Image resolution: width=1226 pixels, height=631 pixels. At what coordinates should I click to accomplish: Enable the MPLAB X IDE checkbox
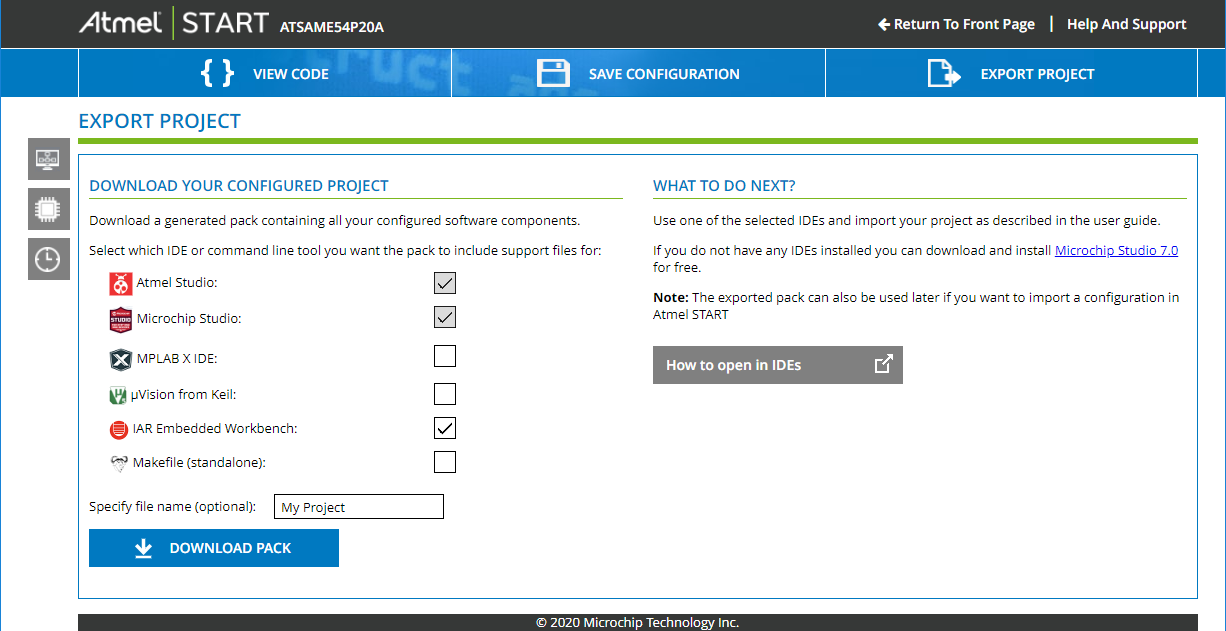pos(445,356)
